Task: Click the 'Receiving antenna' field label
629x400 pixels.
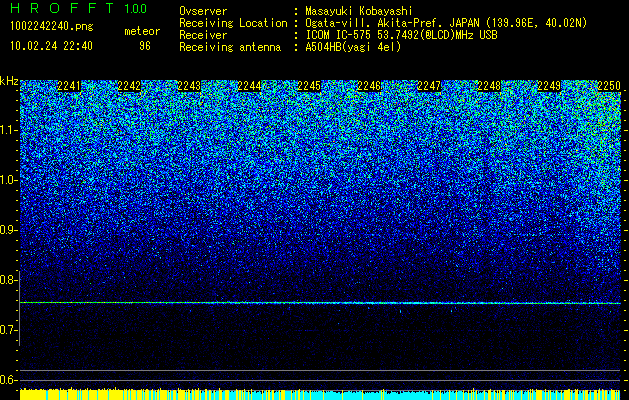Action: 230,47
